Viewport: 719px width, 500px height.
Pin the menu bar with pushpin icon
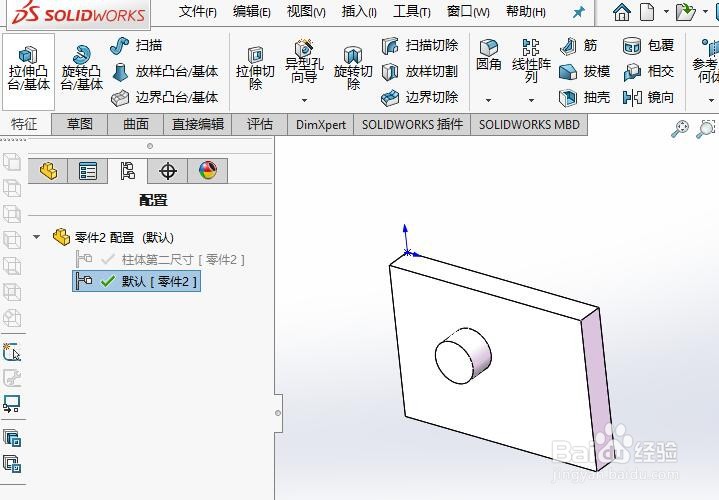[579, 12]
